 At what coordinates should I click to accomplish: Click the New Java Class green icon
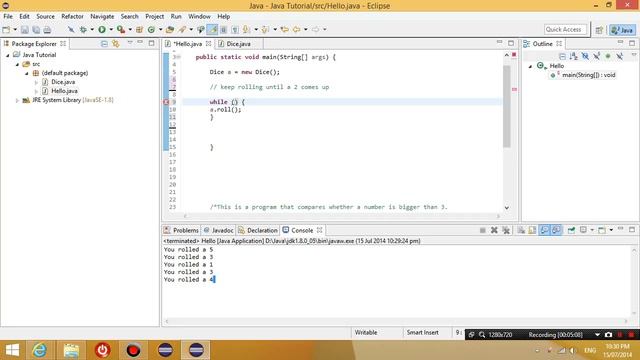[151, 29]
